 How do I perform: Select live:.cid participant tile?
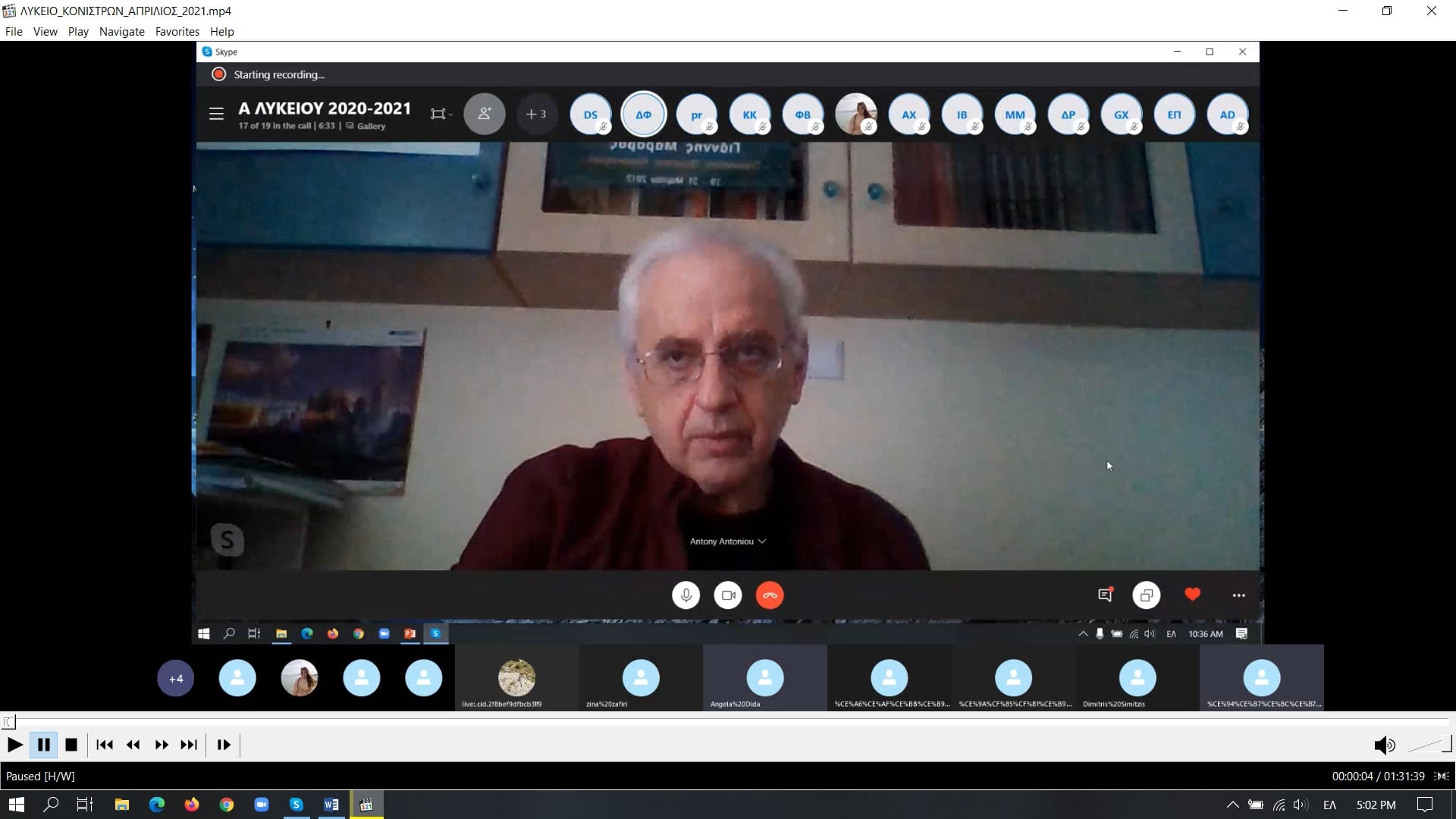516,678
